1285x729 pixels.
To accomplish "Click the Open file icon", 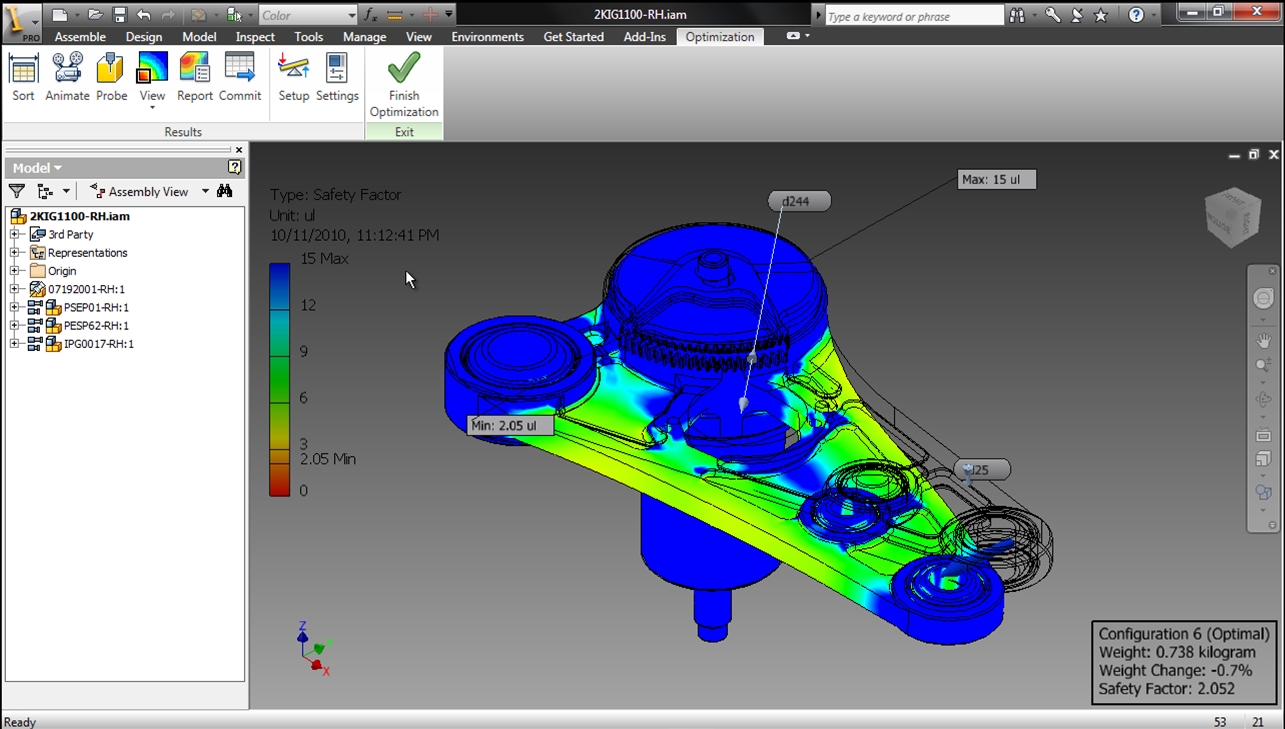I will point(95,14).
